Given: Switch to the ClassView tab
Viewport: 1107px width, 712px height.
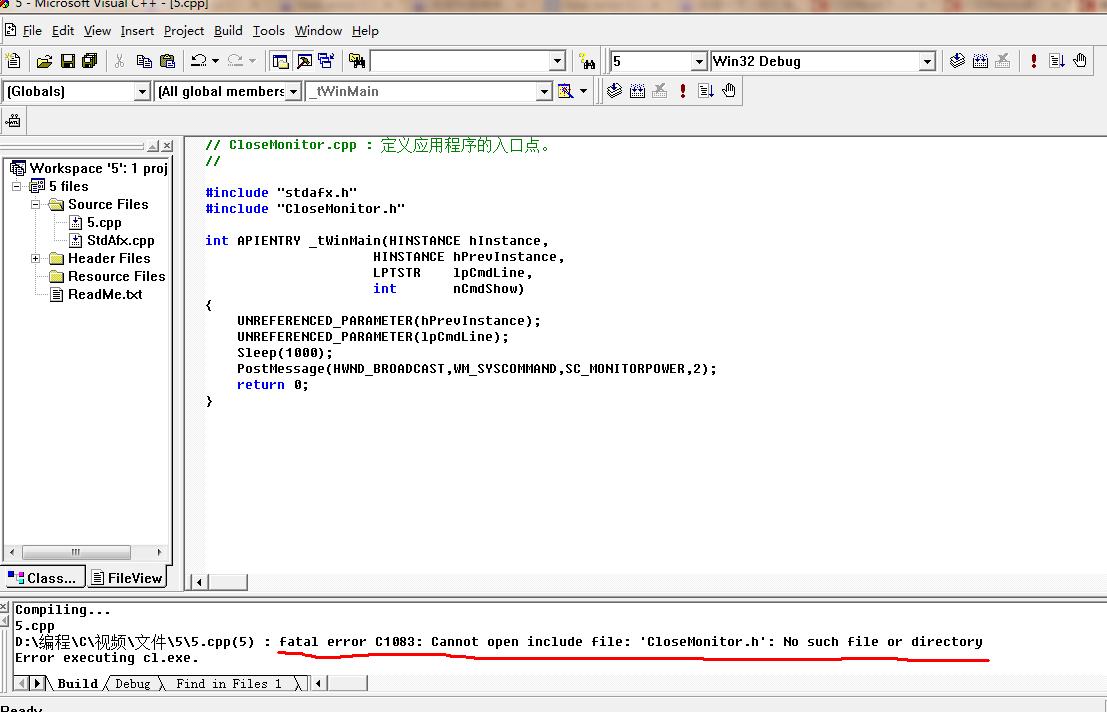Looking at the screenshot, I should click(44, 578).
